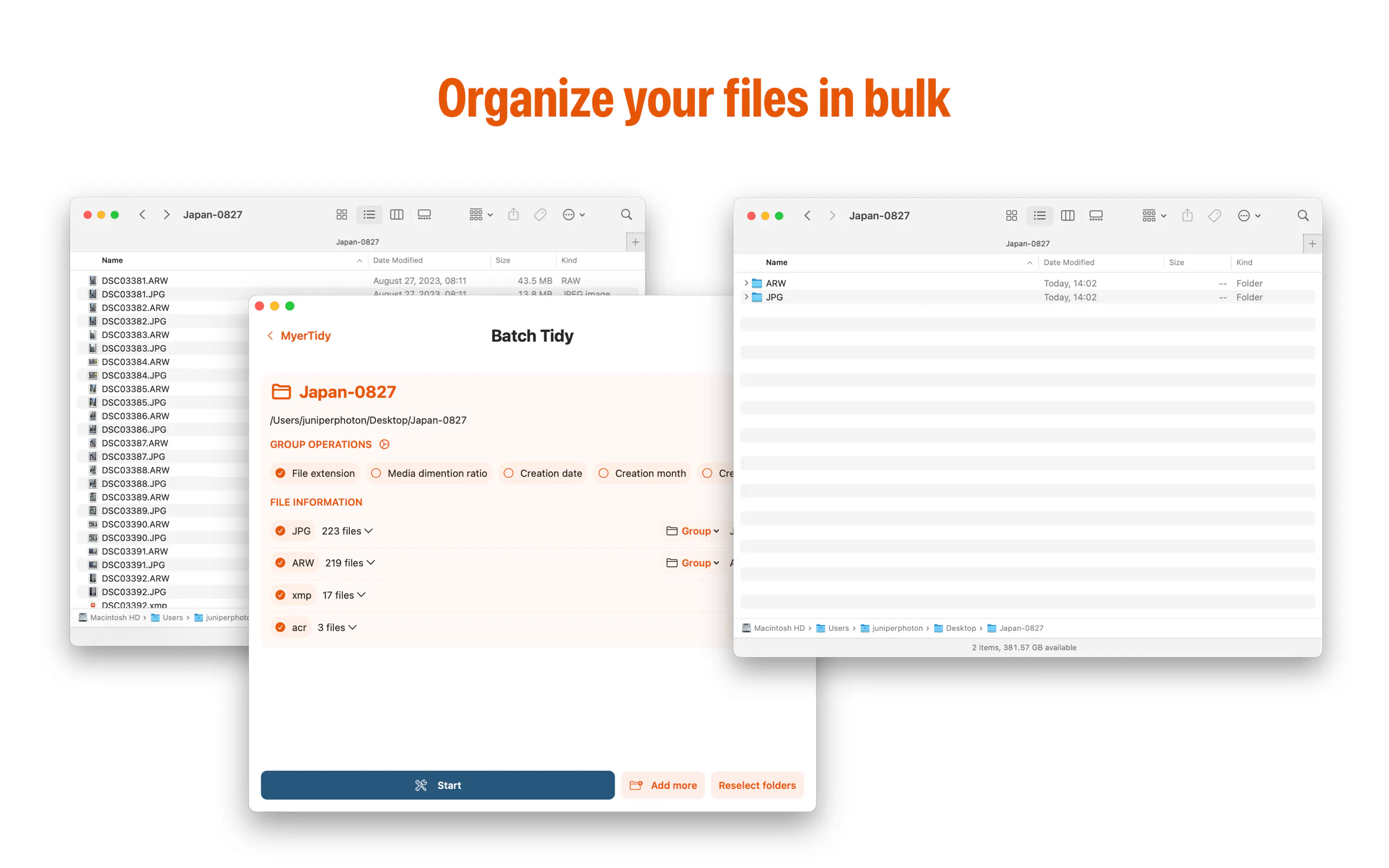Click Share icon in left Finder window
Screen dimensions: 1389x868
click(514, 215)
